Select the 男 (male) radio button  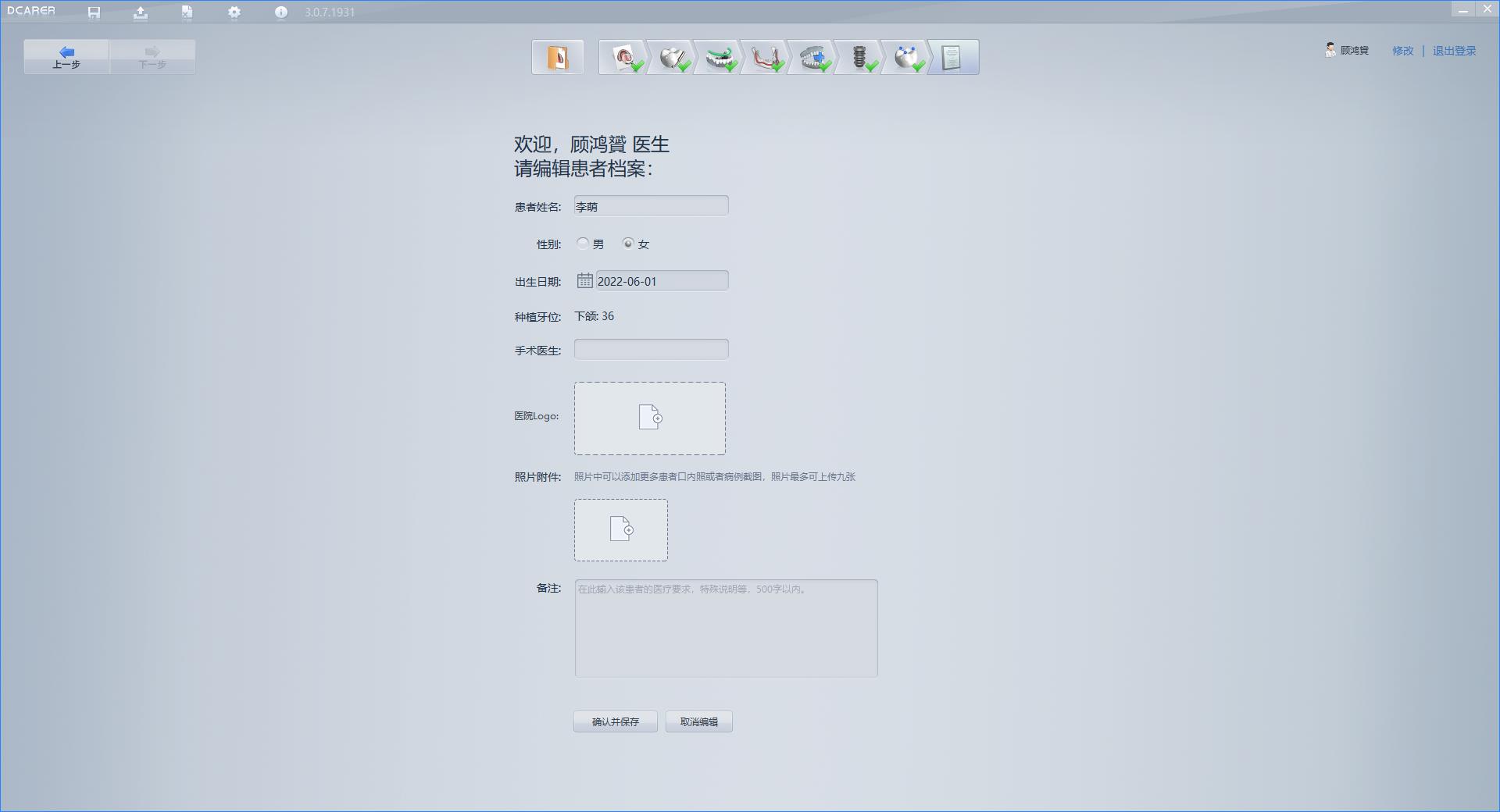(583, 244)
